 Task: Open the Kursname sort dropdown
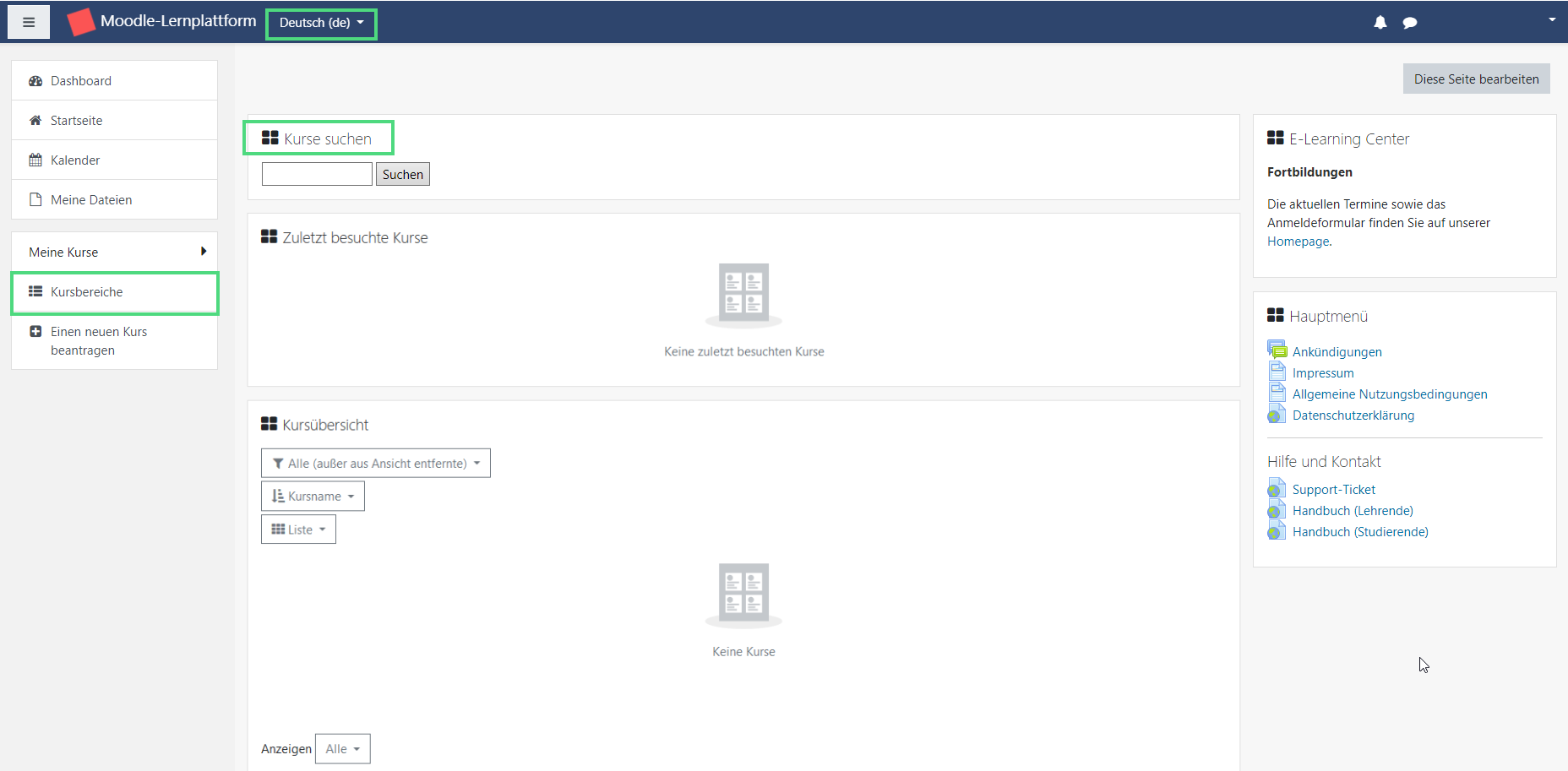pyautogui.click(x=313, y=497)
